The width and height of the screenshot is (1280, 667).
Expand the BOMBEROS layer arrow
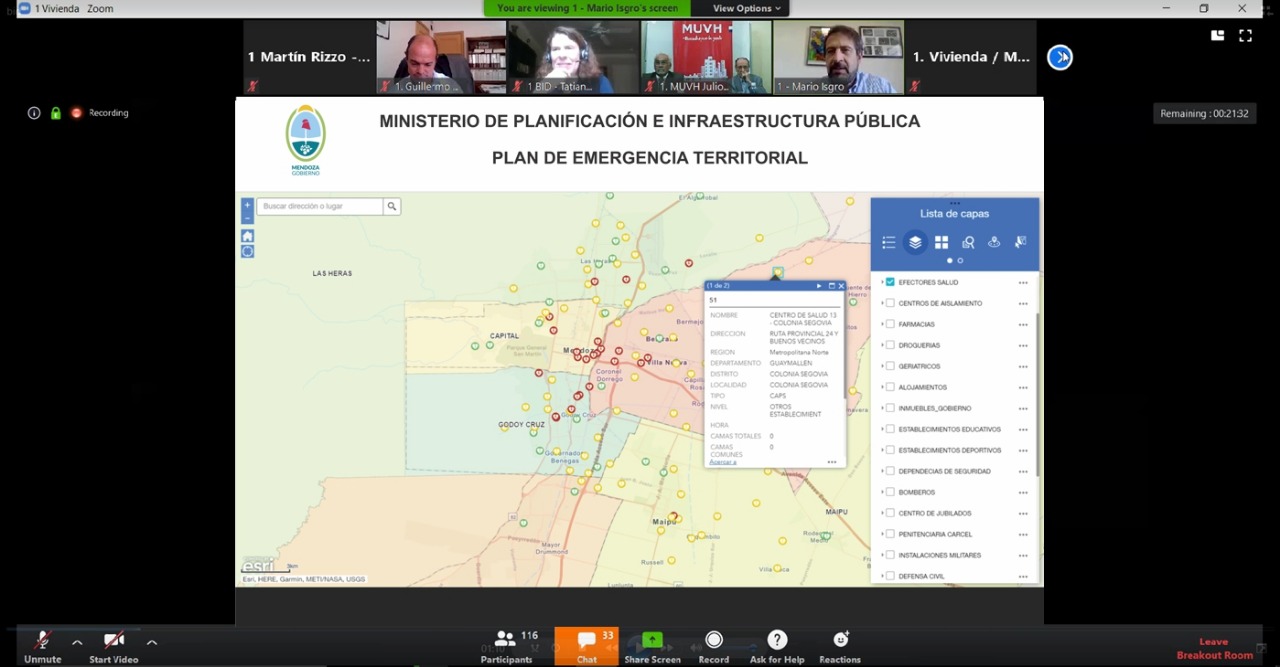point(881,492)
